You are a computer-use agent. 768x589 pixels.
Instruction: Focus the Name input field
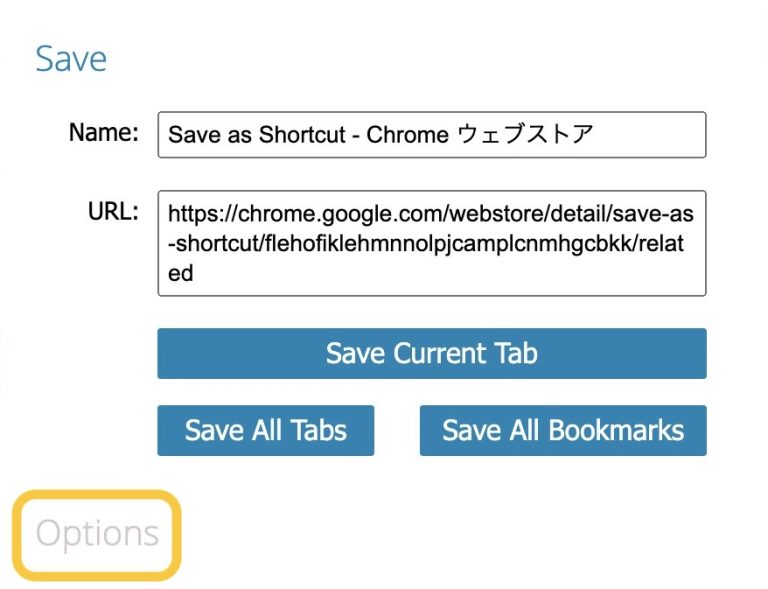coord(431,135)
